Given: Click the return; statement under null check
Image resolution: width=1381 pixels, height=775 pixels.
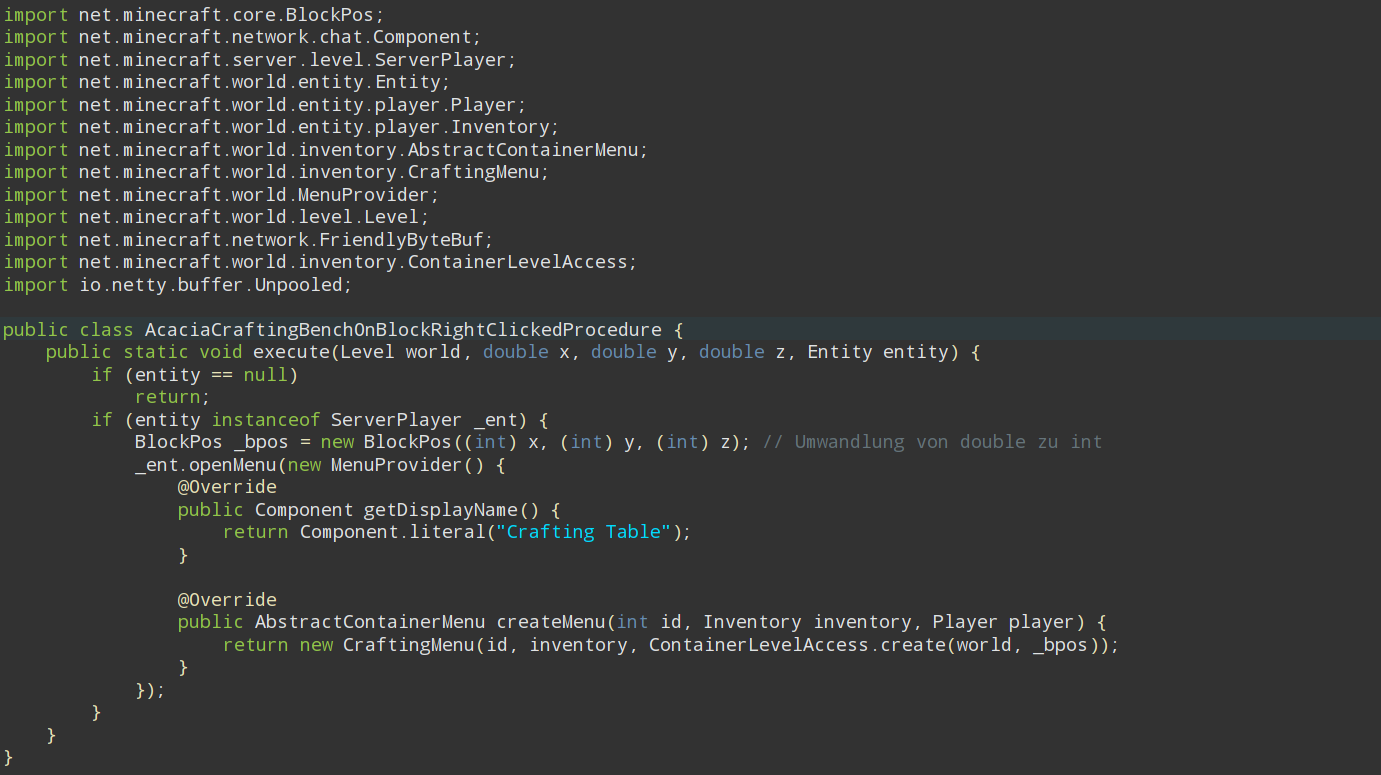Looking at the screenshot, I should pyautogui.click(x=173, y=397).
